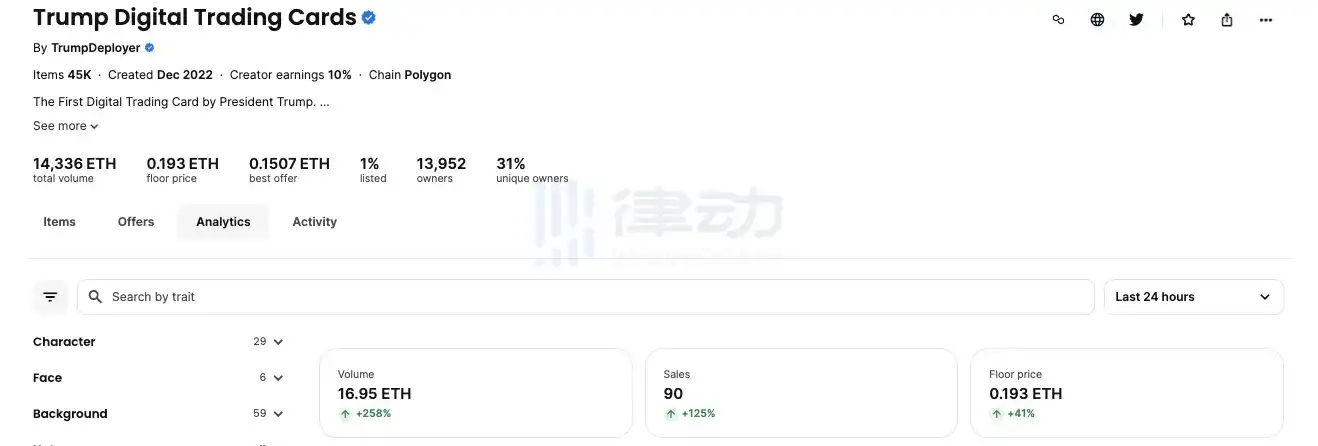The height and width of the screenshot is (446, 1318).
Task: Add collection to watchlist with star icon
Action: point(1188,19)
